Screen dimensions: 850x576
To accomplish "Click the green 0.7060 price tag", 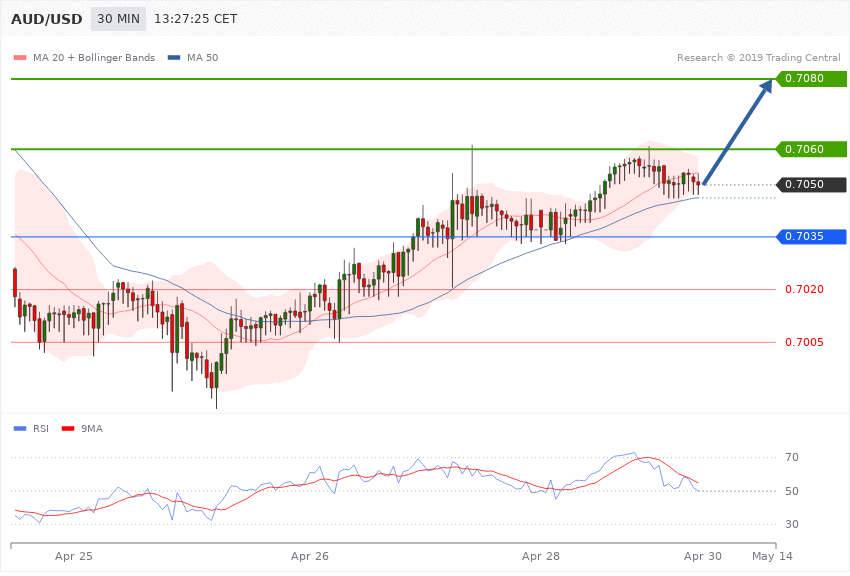I will (812, 149).
